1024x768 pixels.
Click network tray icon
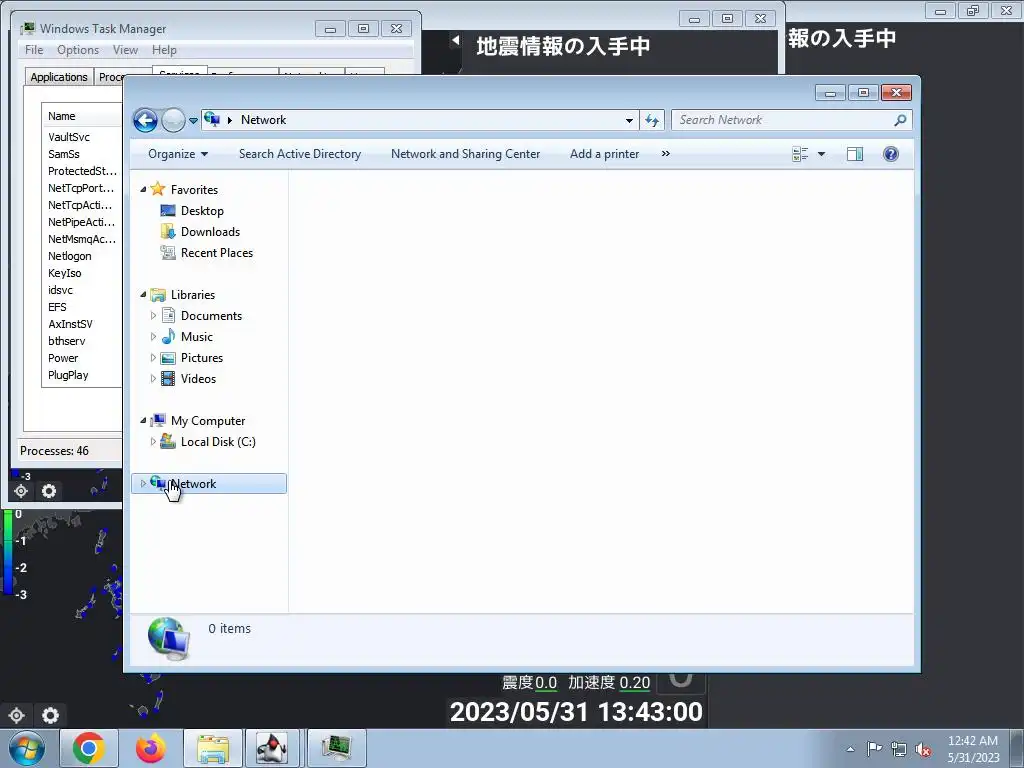tap(899, 750)
